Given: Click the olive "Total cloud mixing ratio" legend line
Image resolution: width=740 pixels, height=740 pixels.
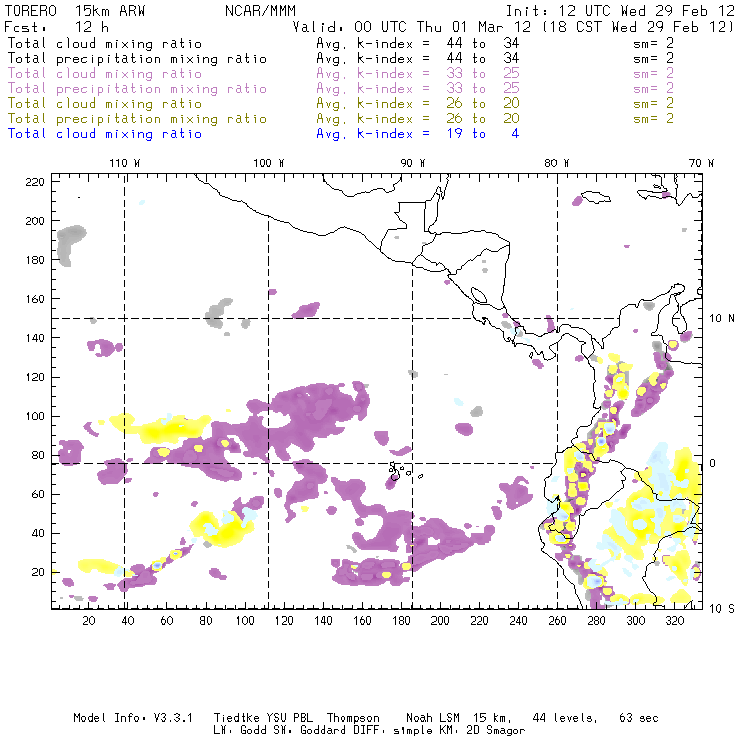Looking at the screenshot, I should click(105, 104).
